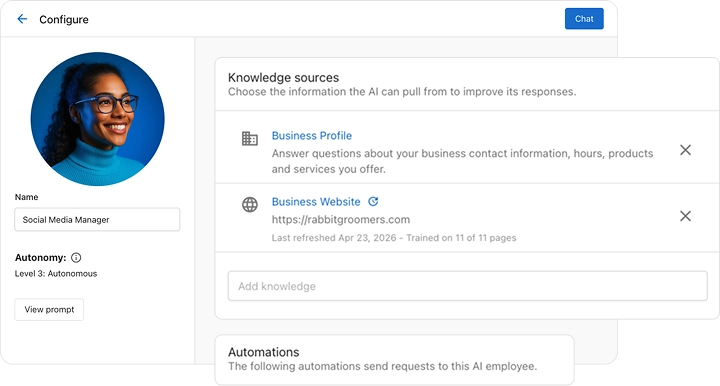Refresh the Business Website source

(x=373, y=201)
